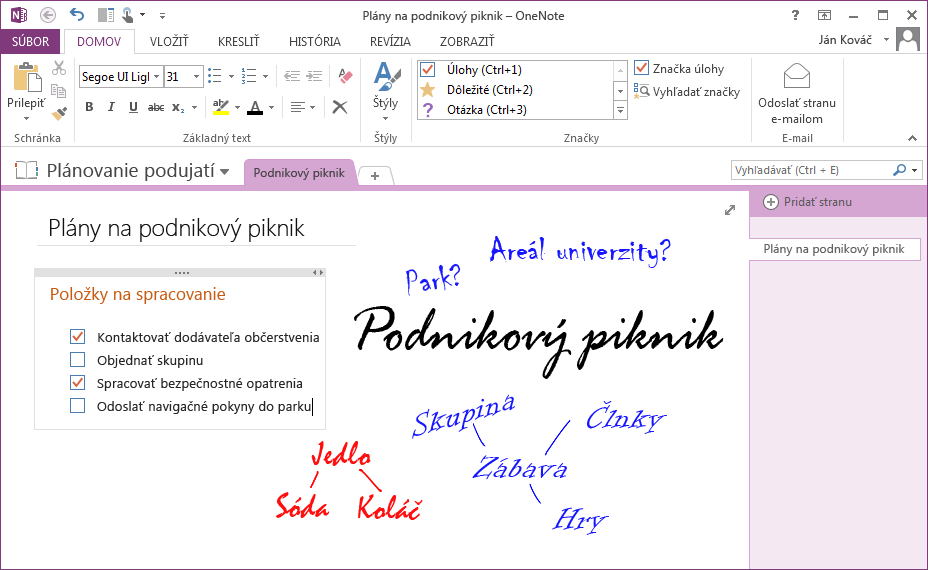Send page by e-mail (Odoslať stranu e-mailom)
Screen dimensions: 928x570
tap(797, 94)
